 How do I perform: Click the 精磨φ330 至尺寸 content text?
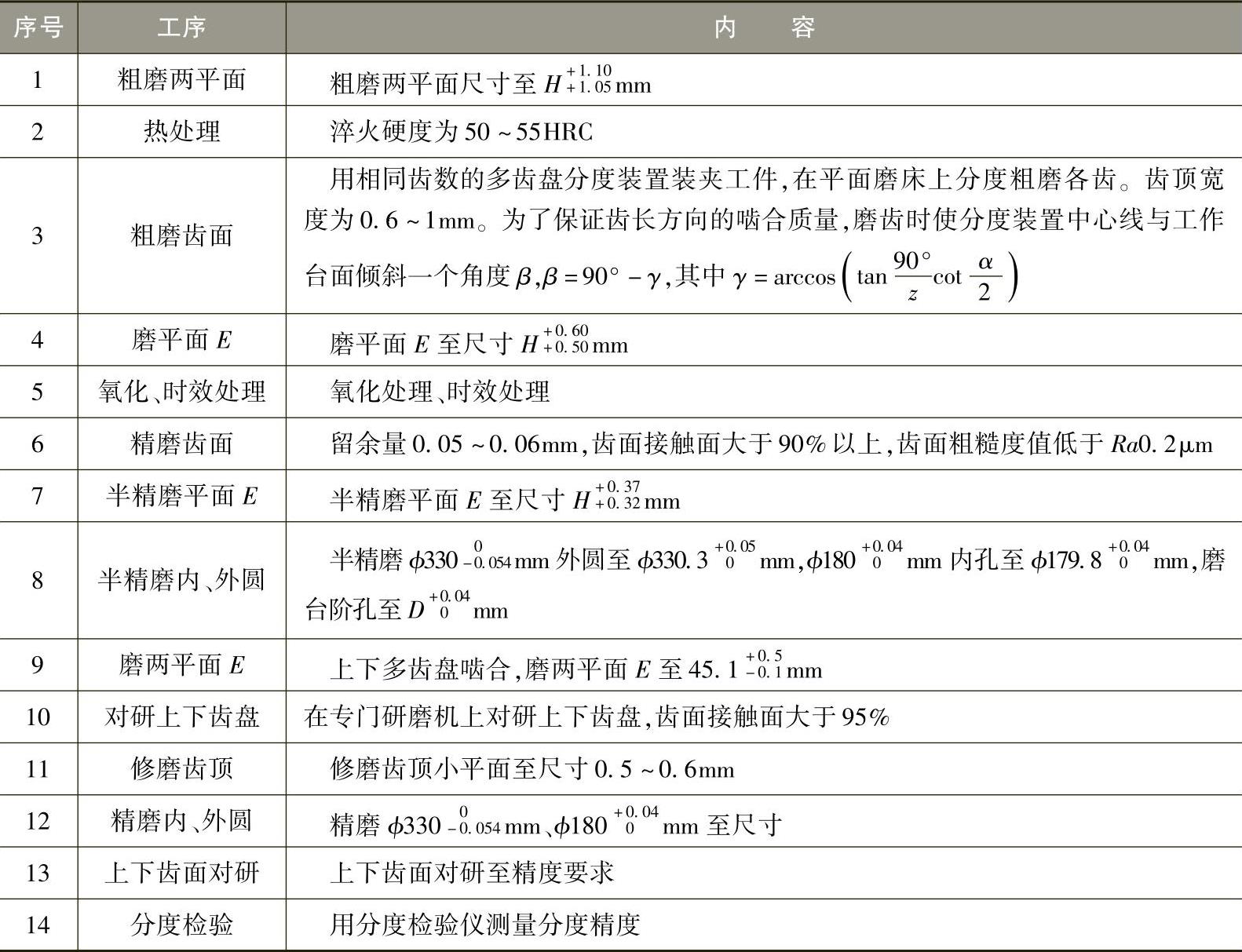[x=556, y=823]
